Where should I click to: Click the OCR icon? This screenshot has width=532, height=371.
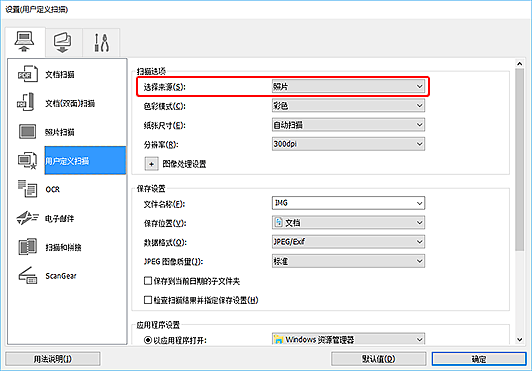(x=27, y=189)
